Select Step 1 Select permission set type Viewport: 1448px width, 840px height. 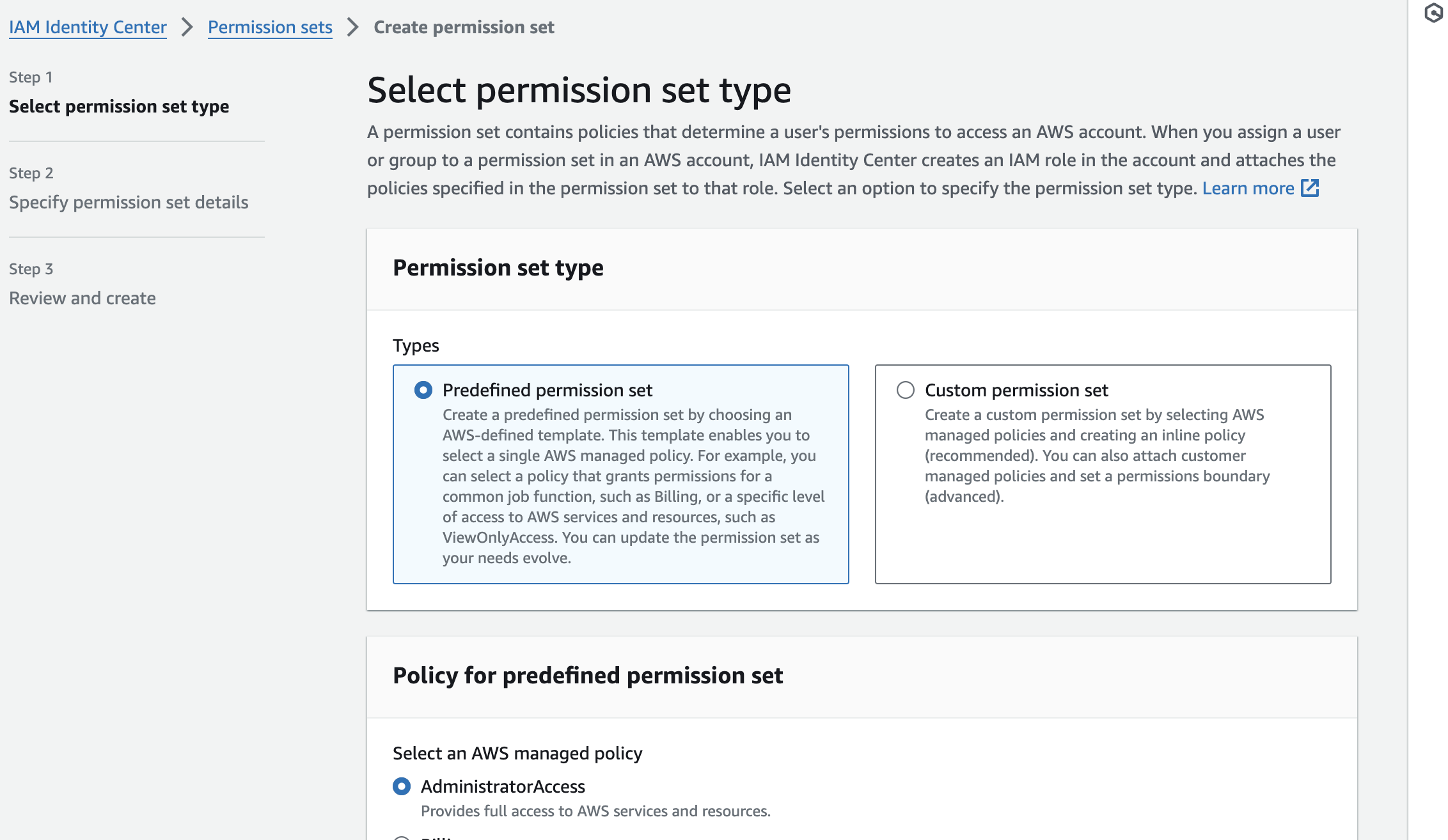coord(119,106)
